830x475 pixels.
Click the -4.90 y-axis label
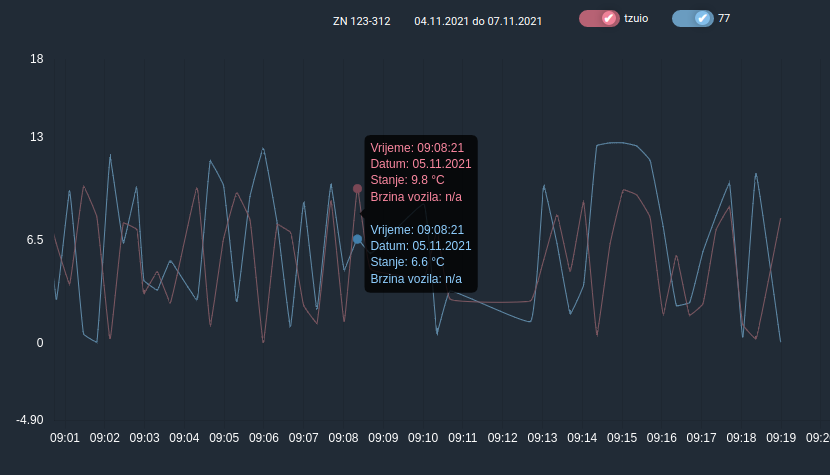pos(30,420)
